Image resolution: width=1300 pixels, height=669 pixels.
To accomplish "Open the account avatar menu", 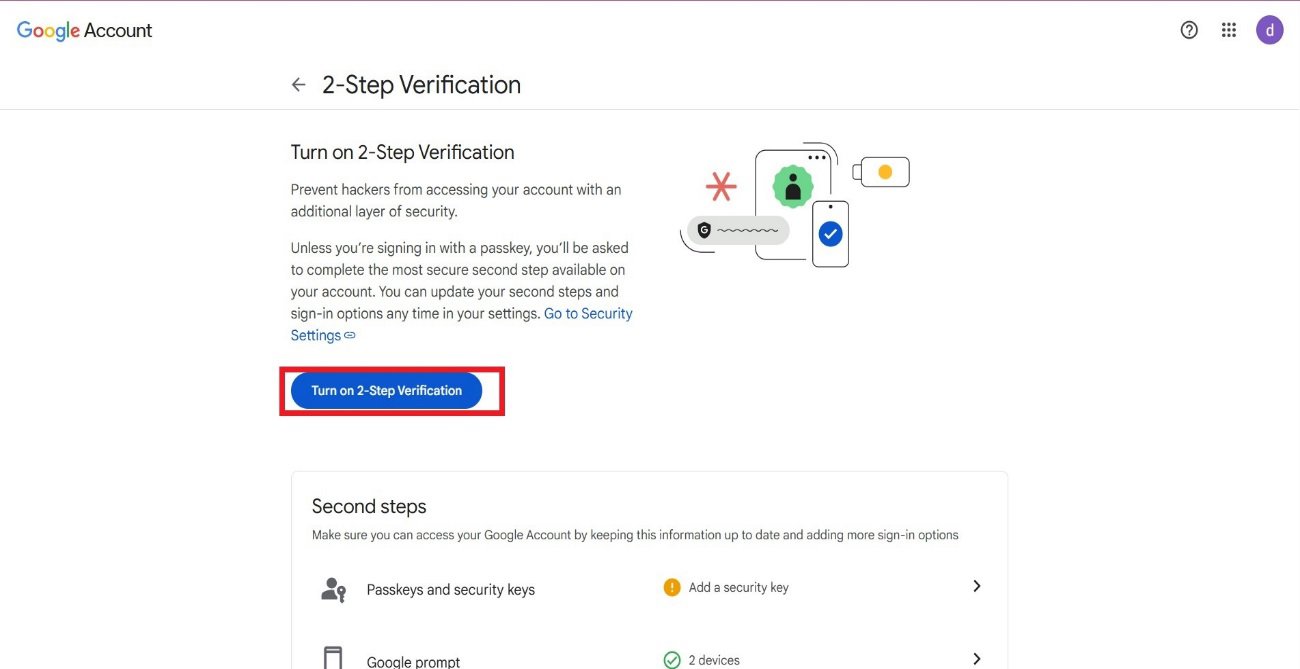I will (1269, 30).
